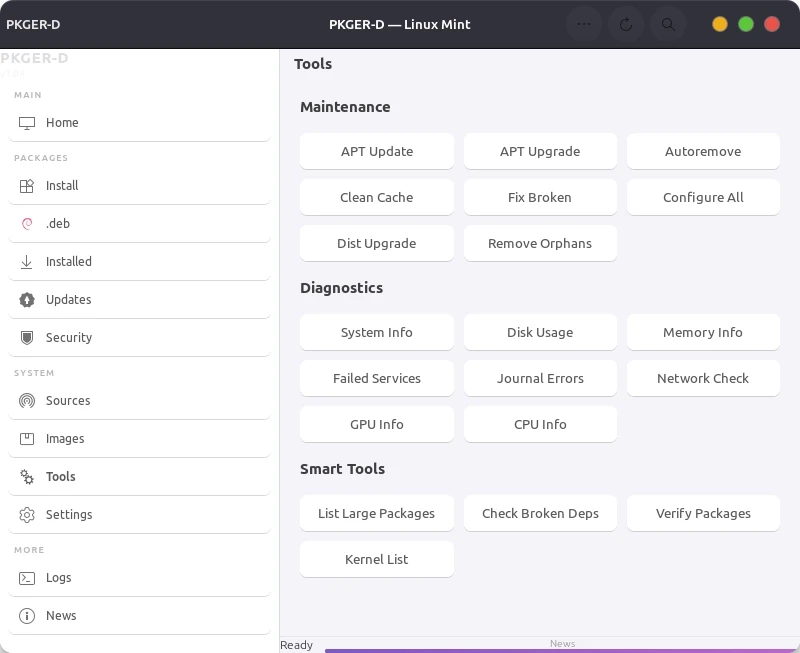The height and width of the screenshot is (653, 800).
Task: Start Dist Upgrade
Action: click(x=377, y=243)
